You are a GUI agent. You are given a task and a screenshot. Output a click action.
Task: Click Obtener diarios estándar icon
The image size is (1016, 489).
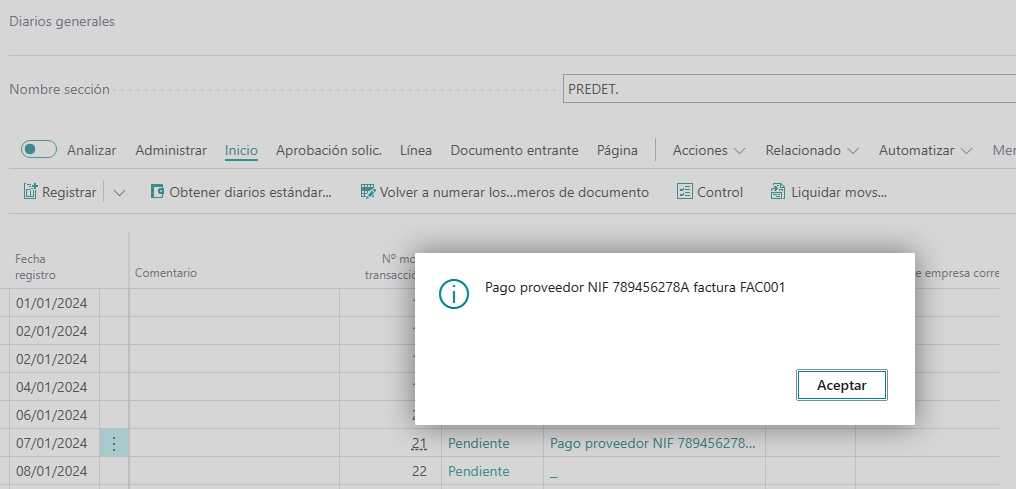click(x=157, y=192)
